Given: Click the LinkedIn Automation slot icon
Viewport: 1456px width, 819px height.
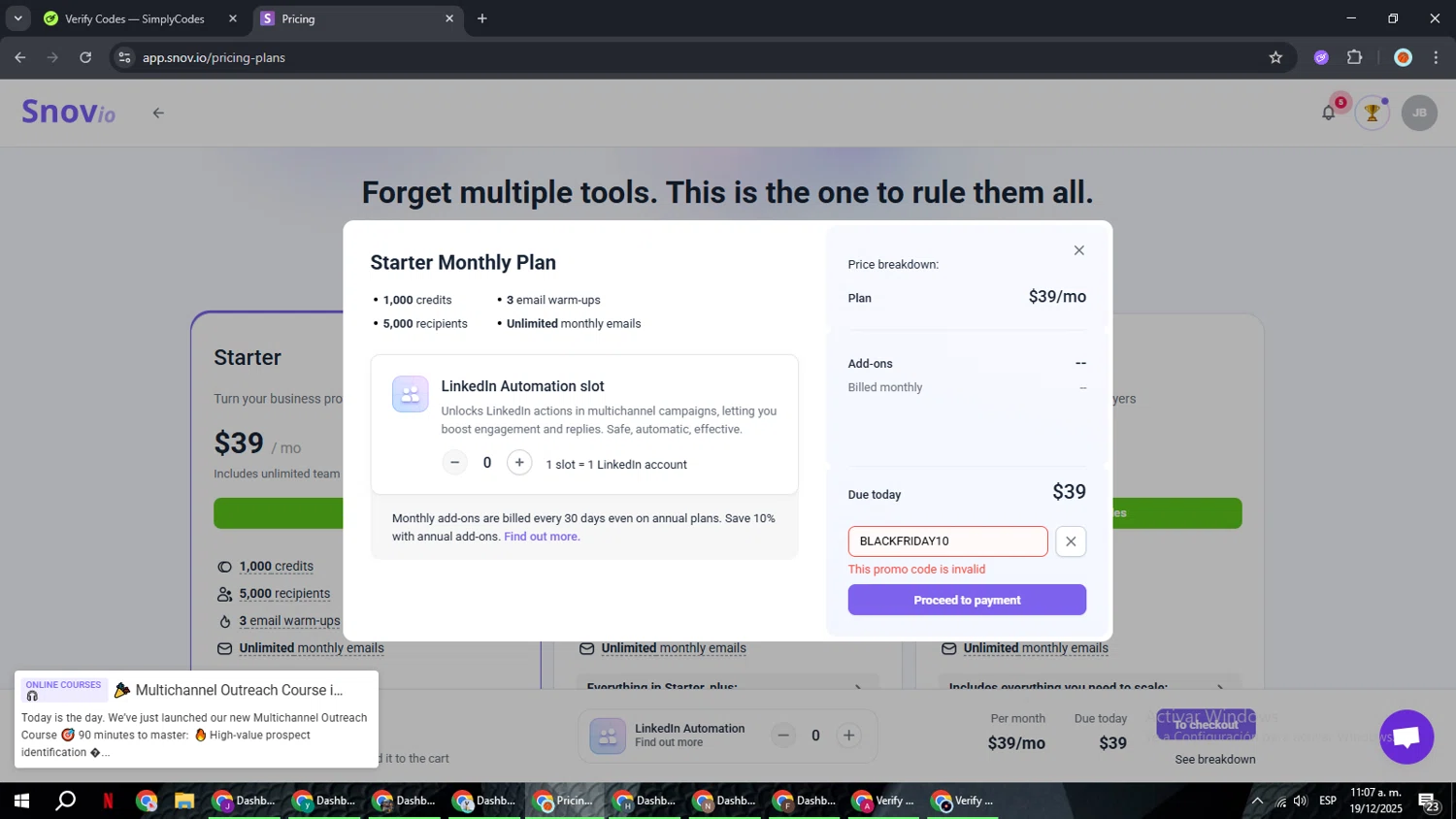Looking at the screenshot, I should click(410, 394).
